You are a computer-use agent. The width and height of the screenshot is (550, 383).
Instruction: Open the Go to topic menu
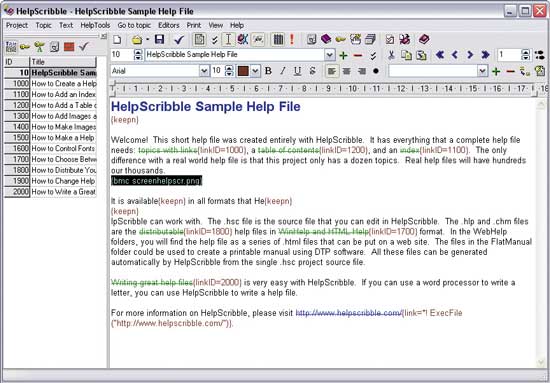click(x=134, y=25)
